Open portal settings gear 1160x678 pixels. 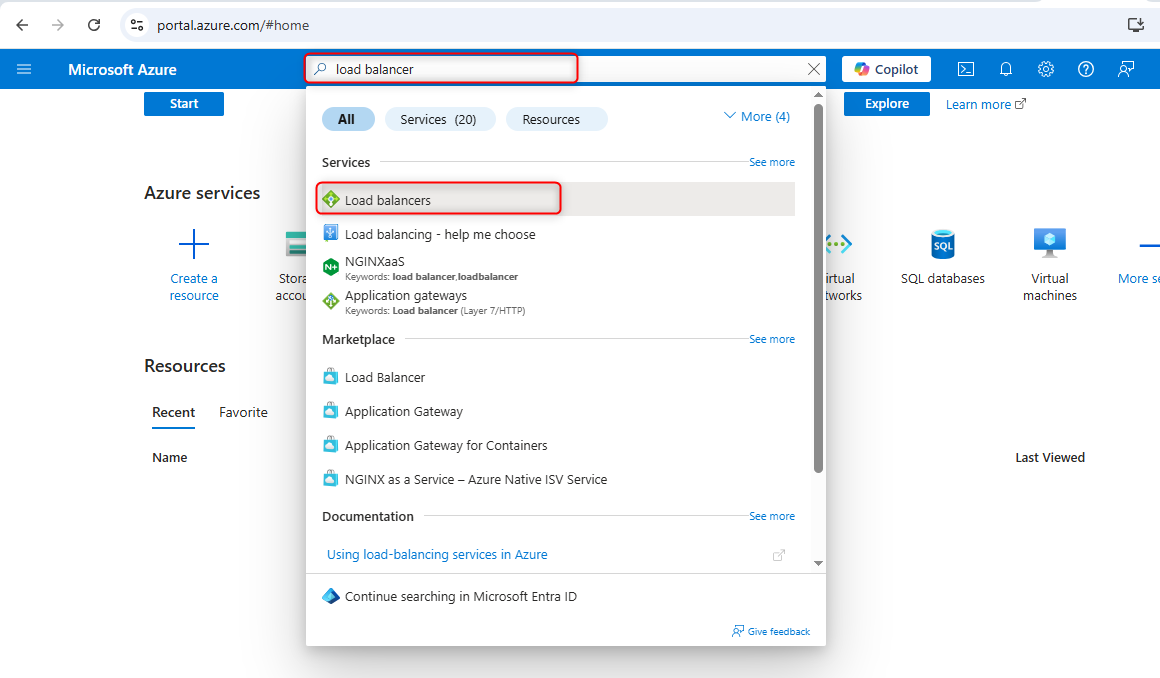pos(1045,69)
